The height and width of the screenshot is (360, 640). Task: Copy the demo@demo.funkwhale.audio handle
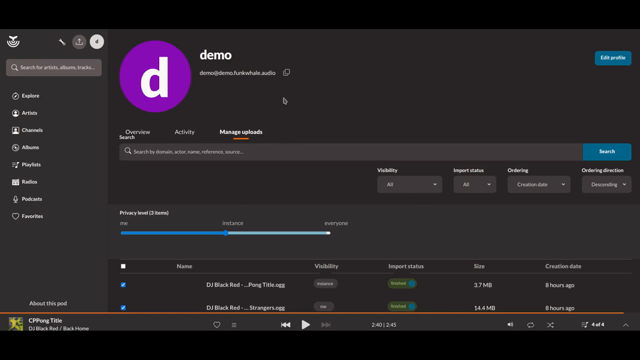[287, 73]
